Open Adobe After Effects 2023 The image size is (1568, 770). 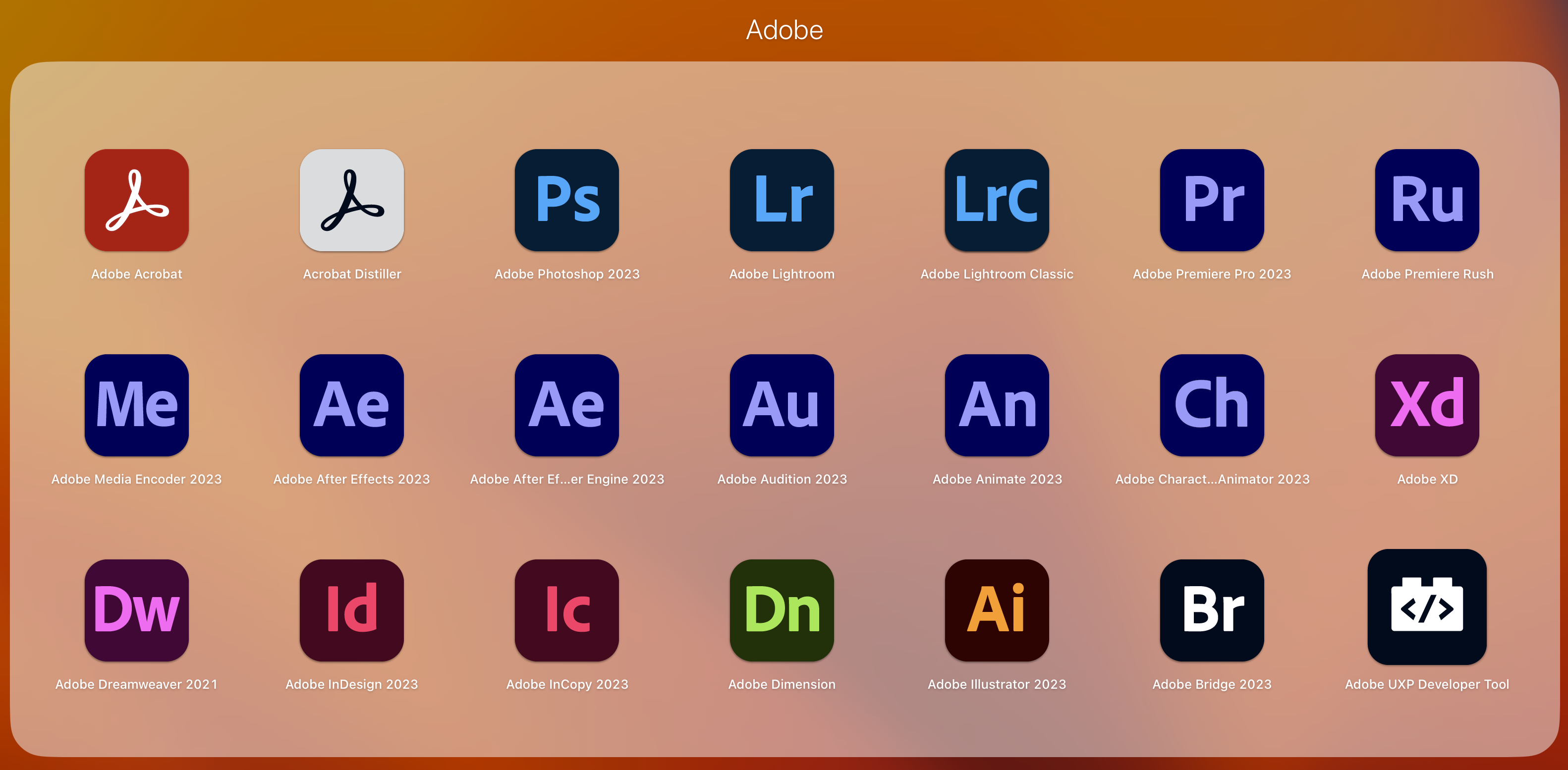[x=351, y=405]
